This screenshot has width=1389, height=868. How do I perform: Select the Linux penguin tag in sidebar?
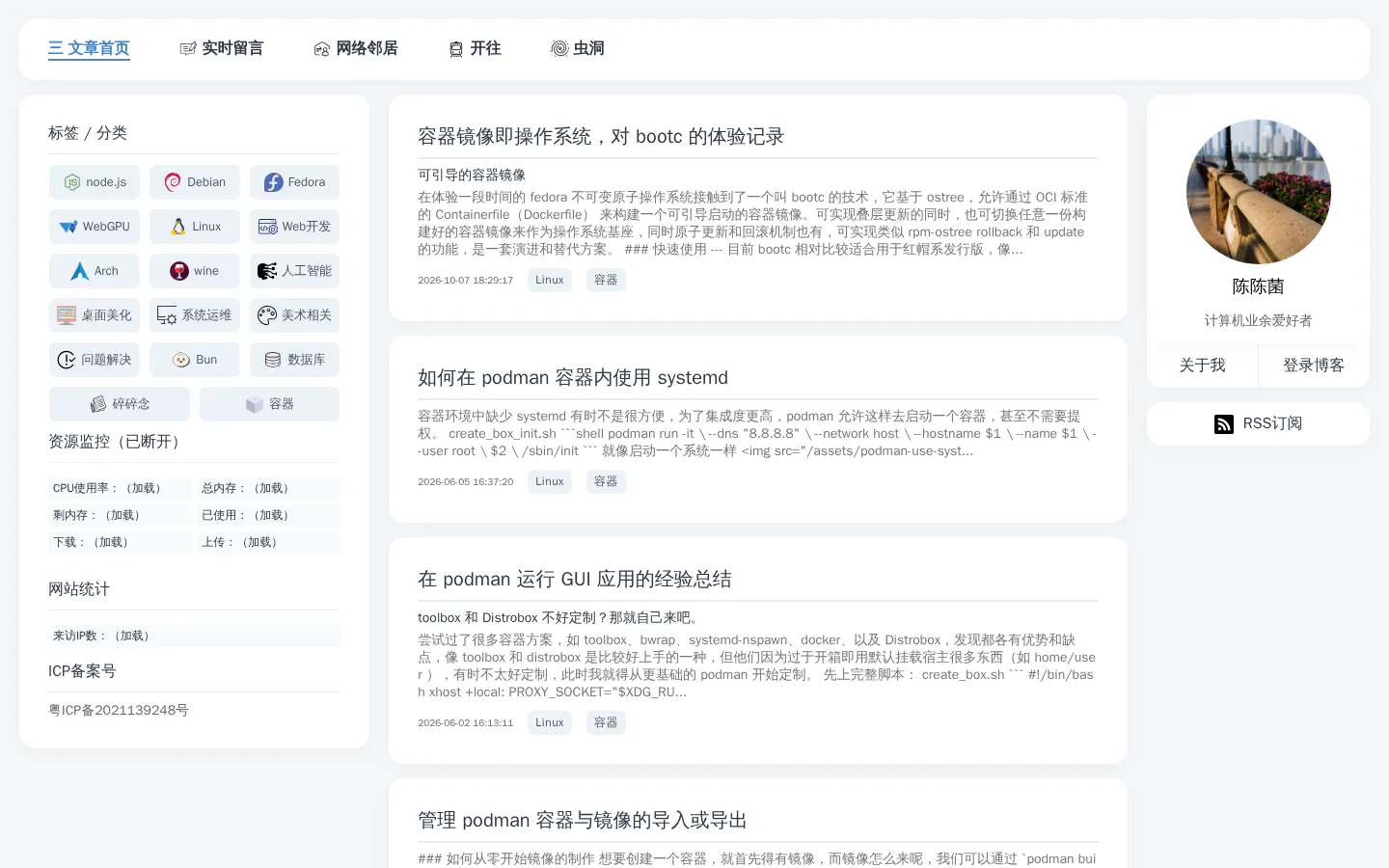pos(195,227)
